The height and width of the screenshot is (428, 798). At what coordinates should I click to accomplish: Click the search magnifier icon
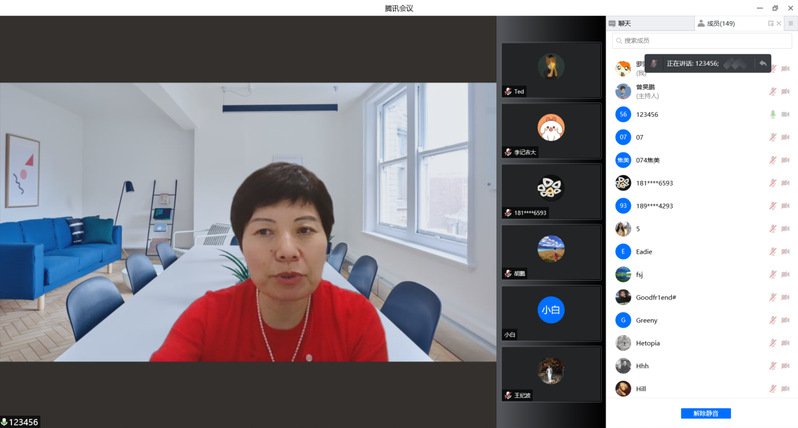pyautogui.click(x=619, y=41)
